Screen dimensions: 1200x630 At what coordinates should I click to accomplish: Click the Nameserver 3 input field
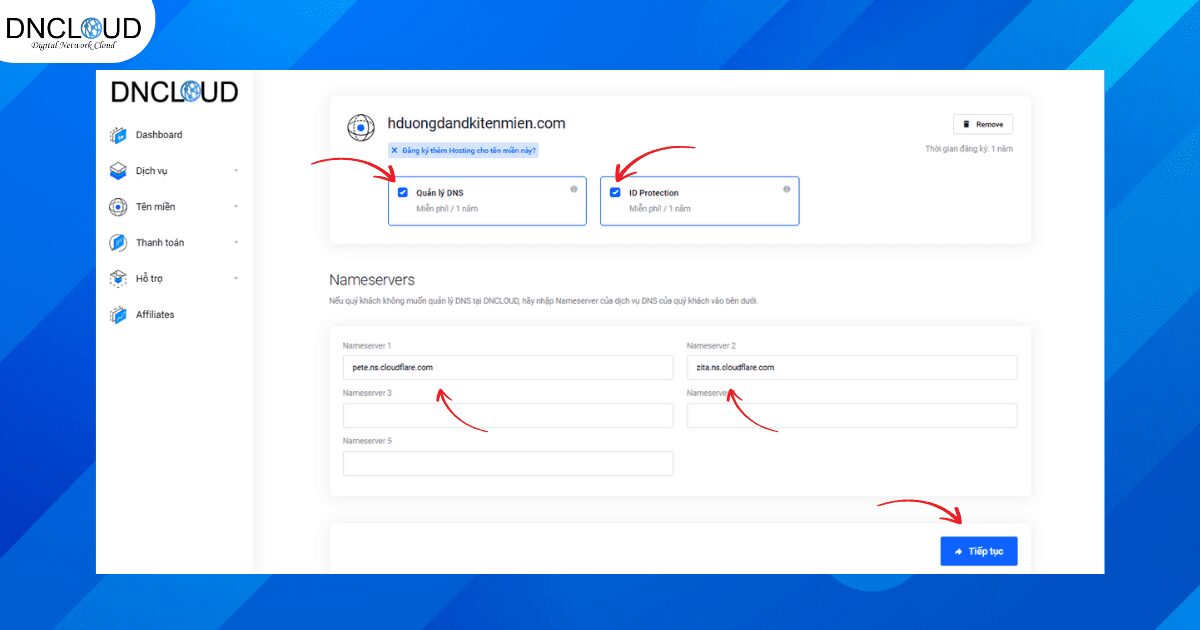tap(508, 416)
